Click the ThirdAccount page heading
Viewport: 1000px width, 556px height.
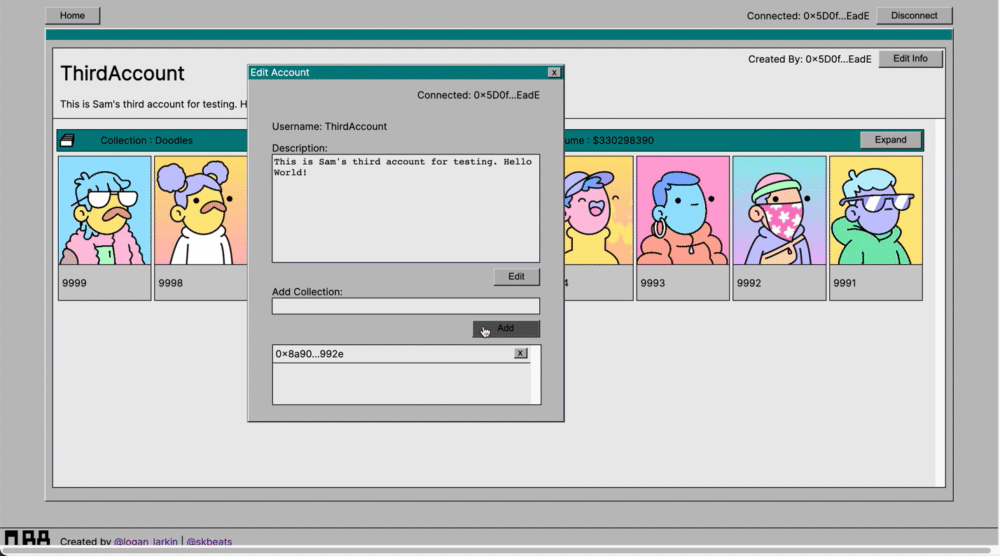(x=122, y=73)
